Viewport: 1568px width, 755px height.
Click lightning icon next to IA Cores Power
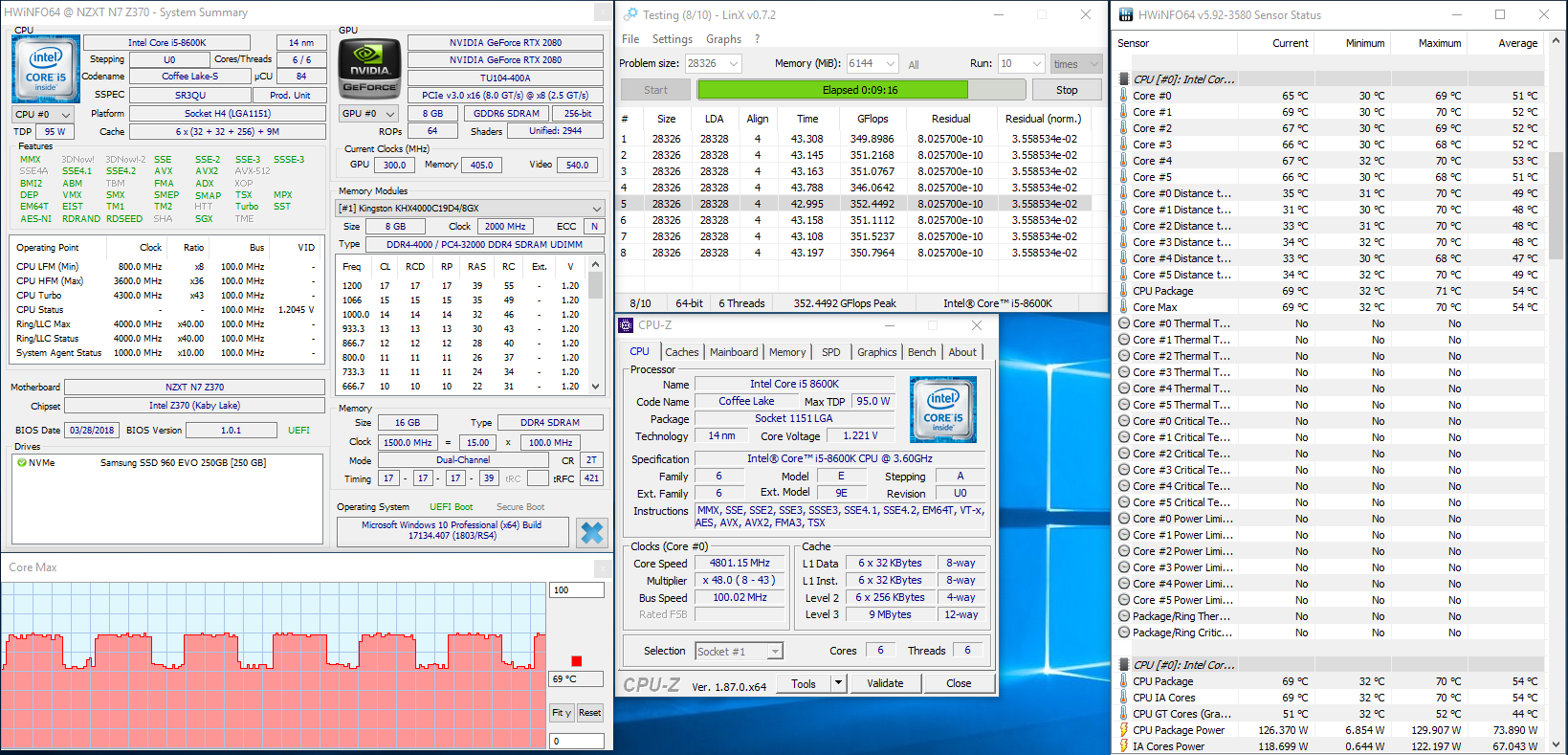click(1124, 746)
